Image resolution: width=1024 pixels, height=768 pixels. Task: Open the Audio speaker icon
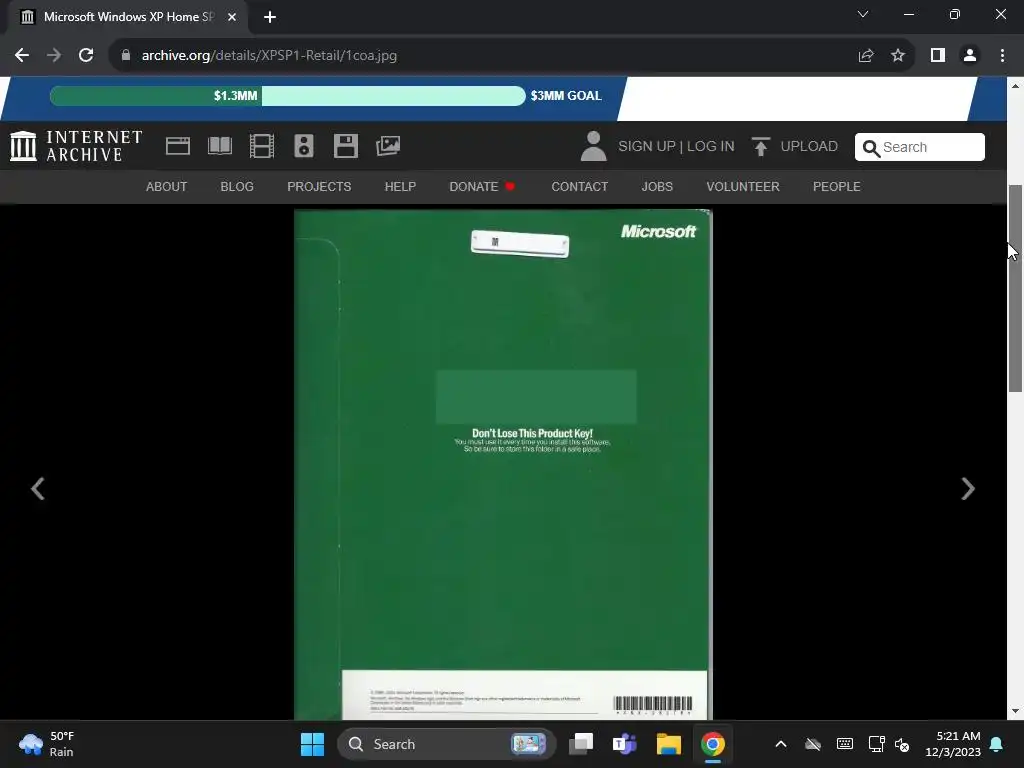pos(304,146)
